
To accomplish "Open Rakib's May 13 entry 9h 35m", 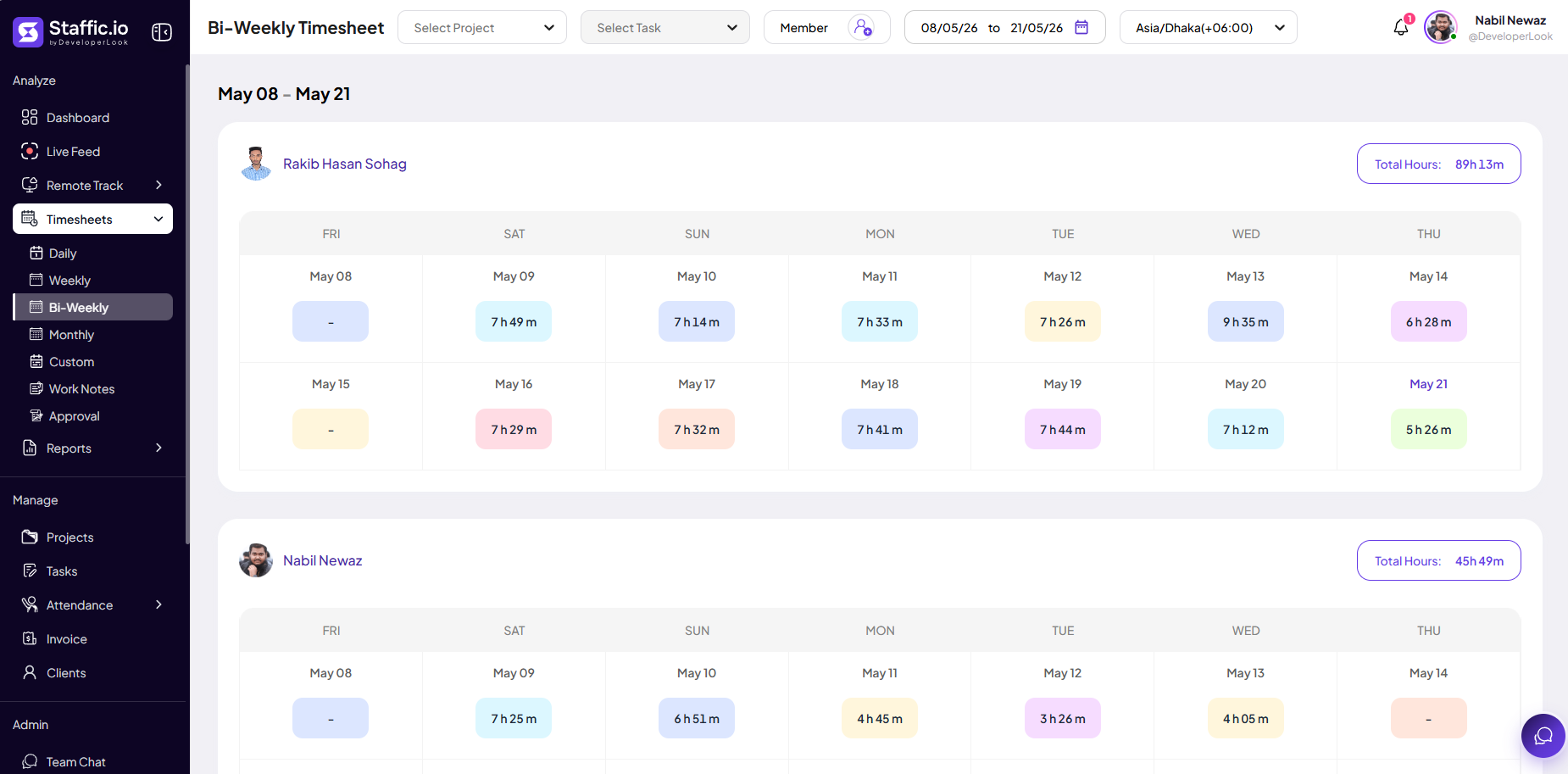I will point(1246,321).
